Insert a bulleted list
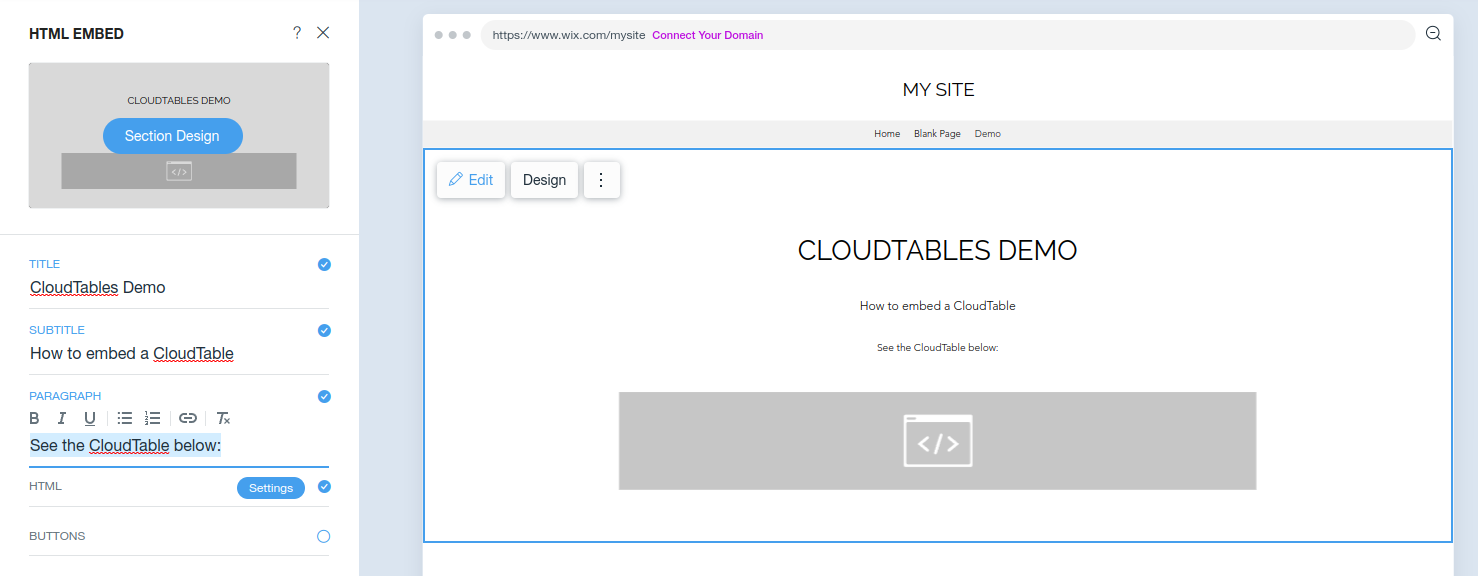Screen dimensions: 1478x576 (x=125, y=418)
